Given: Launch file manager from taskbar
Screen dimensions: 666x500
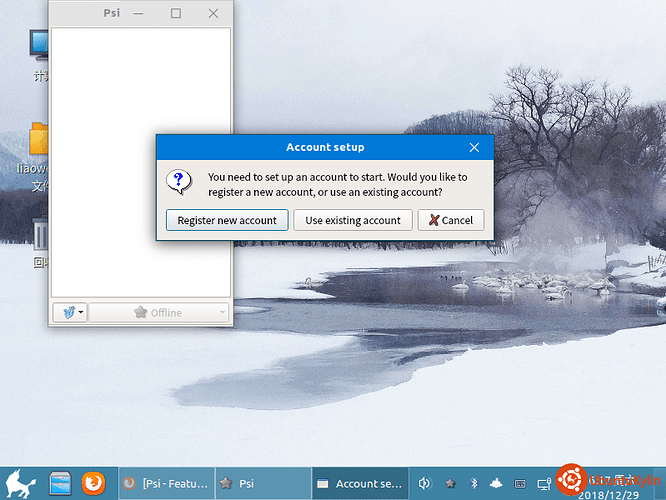Looking at the screenshot, I should (x=60, y=483).
